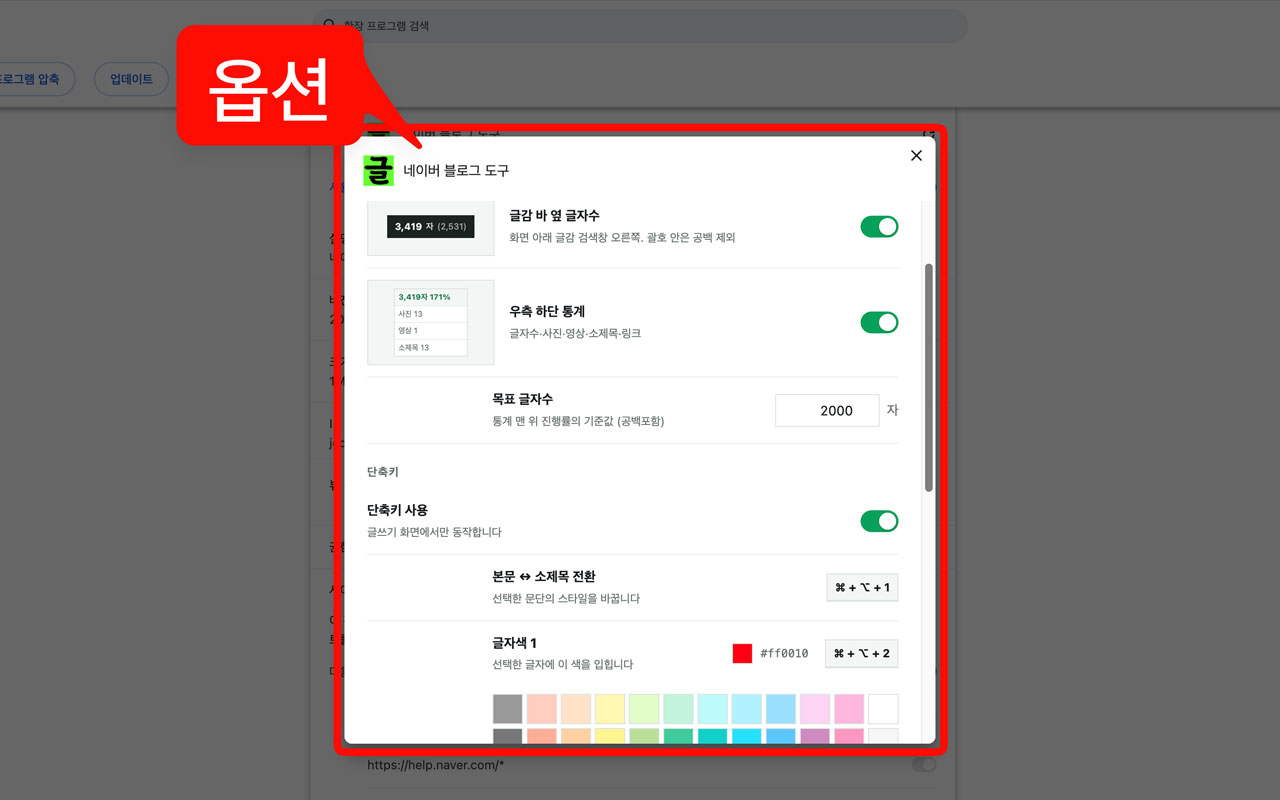Click the ⌘+⌥+2 shortcut button
1280x800 pixels.
pos(862,653)
